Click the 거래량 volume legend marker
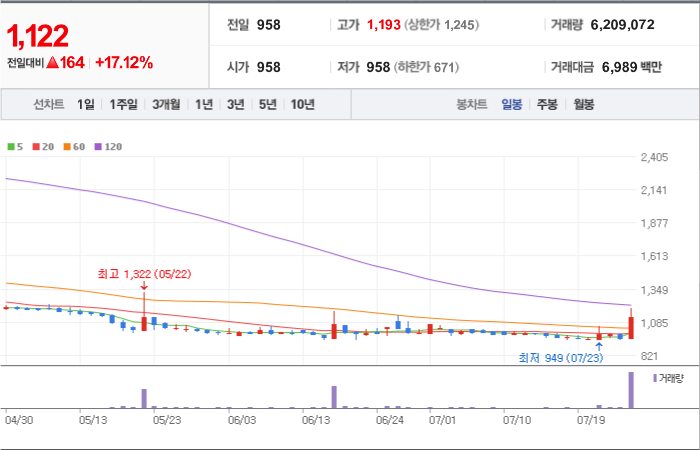700x450 pixels. coord(668,379)
